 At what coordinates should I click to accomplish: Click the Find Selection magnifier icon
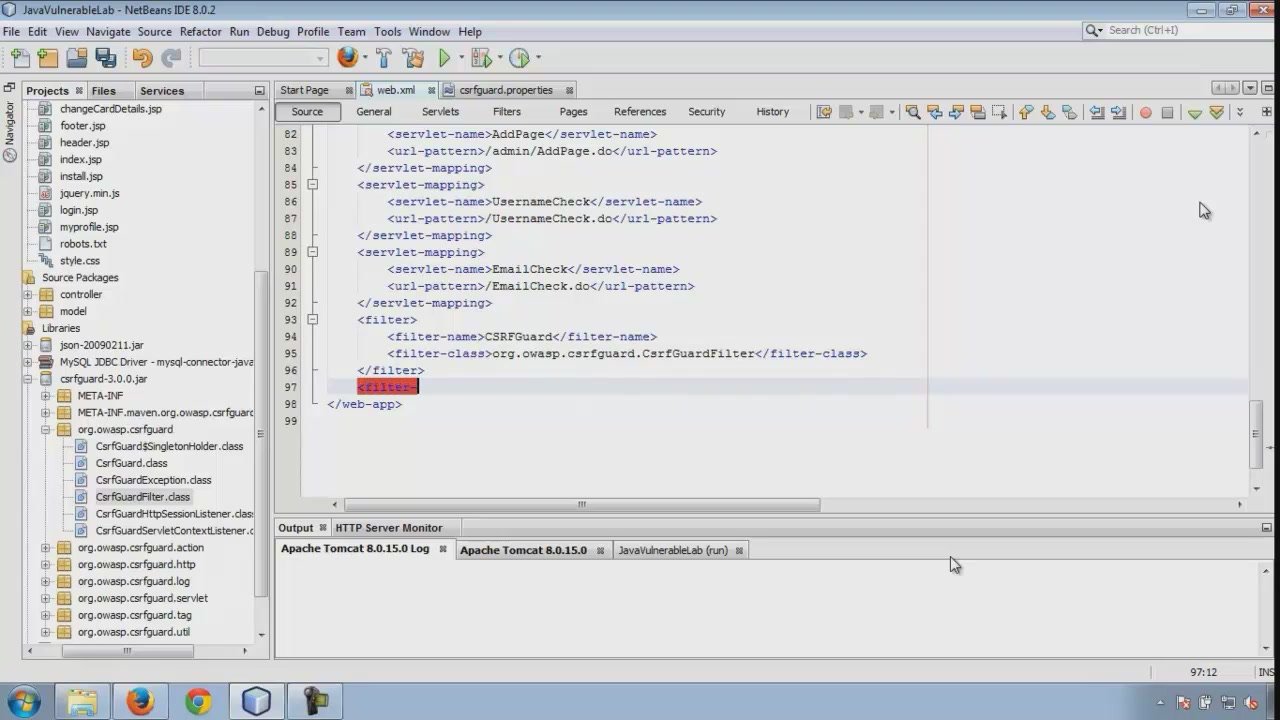pos(913,112)
